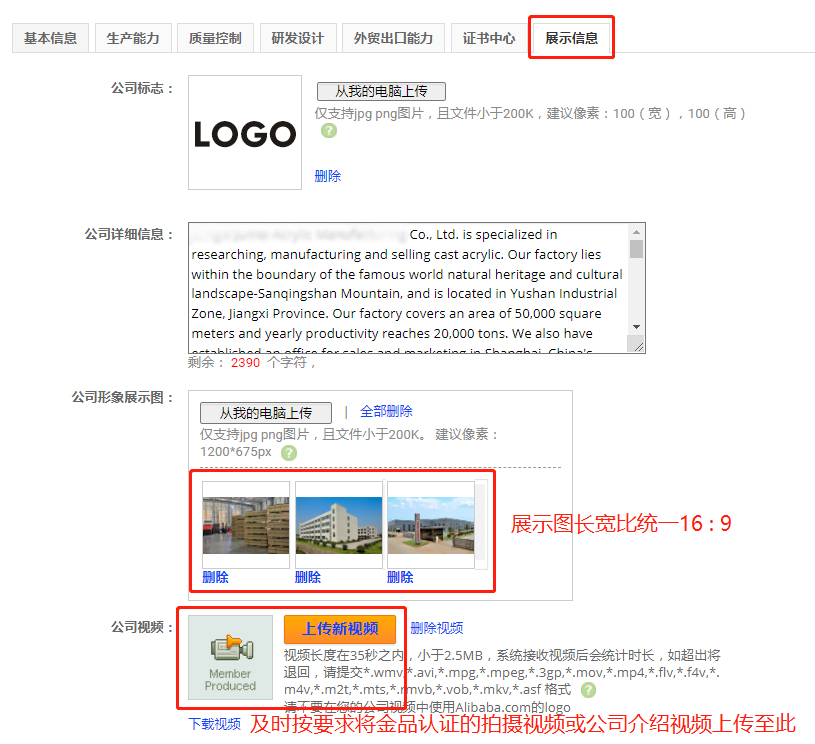The width and height of the screenshot is (815, 744).
Task: Go to the 证书中心 tab
Action: (489, 38)
